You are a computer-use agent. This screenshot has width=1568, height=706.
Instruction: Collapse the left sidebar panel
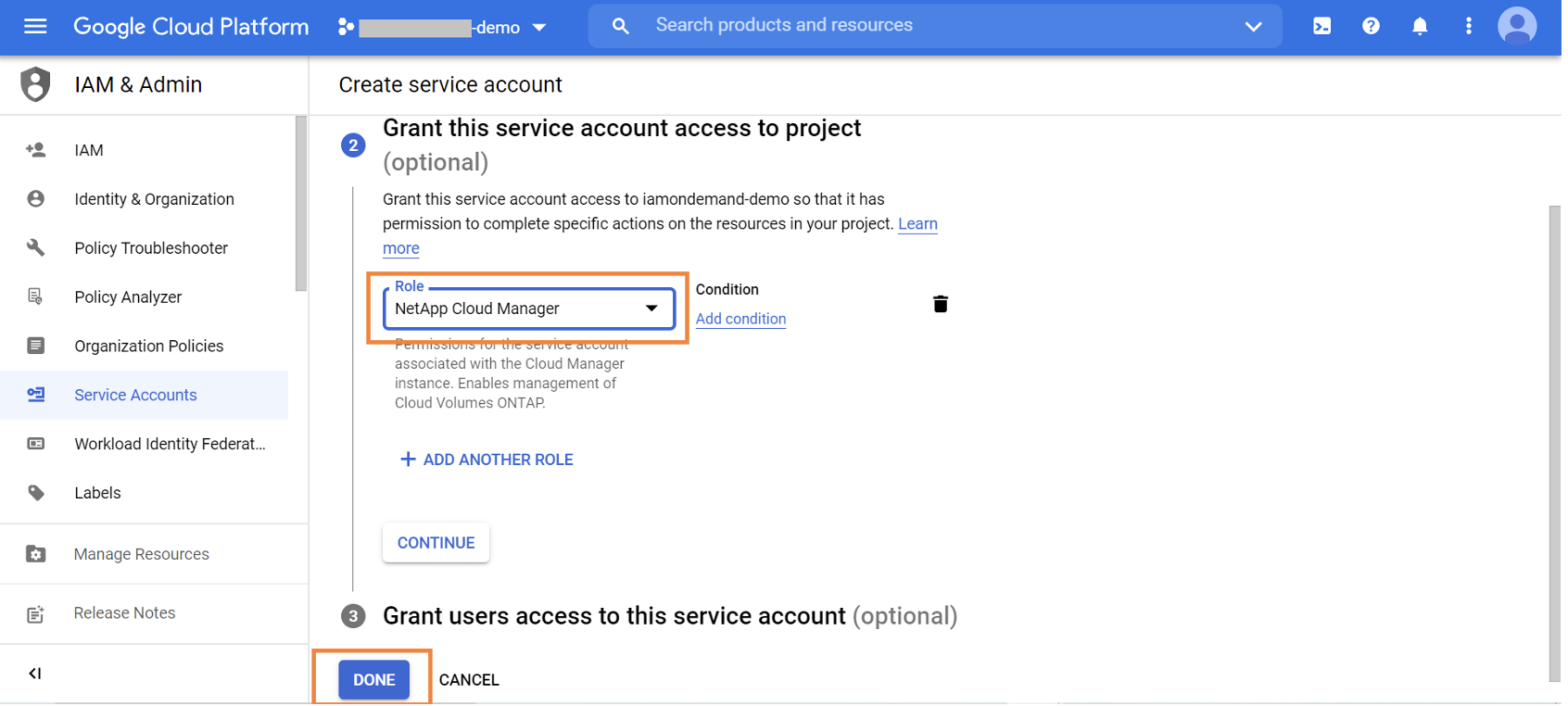click(x=35, y=674)
